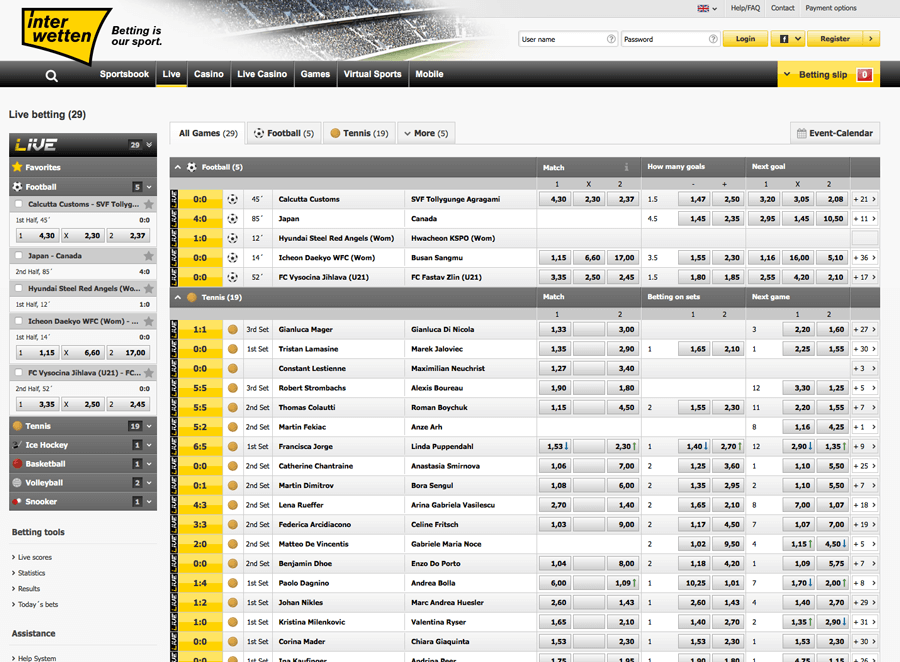The width and height of the screenshot is (900, 662).
Task: Open the search magnifier icon
Action: coord(52,76)
